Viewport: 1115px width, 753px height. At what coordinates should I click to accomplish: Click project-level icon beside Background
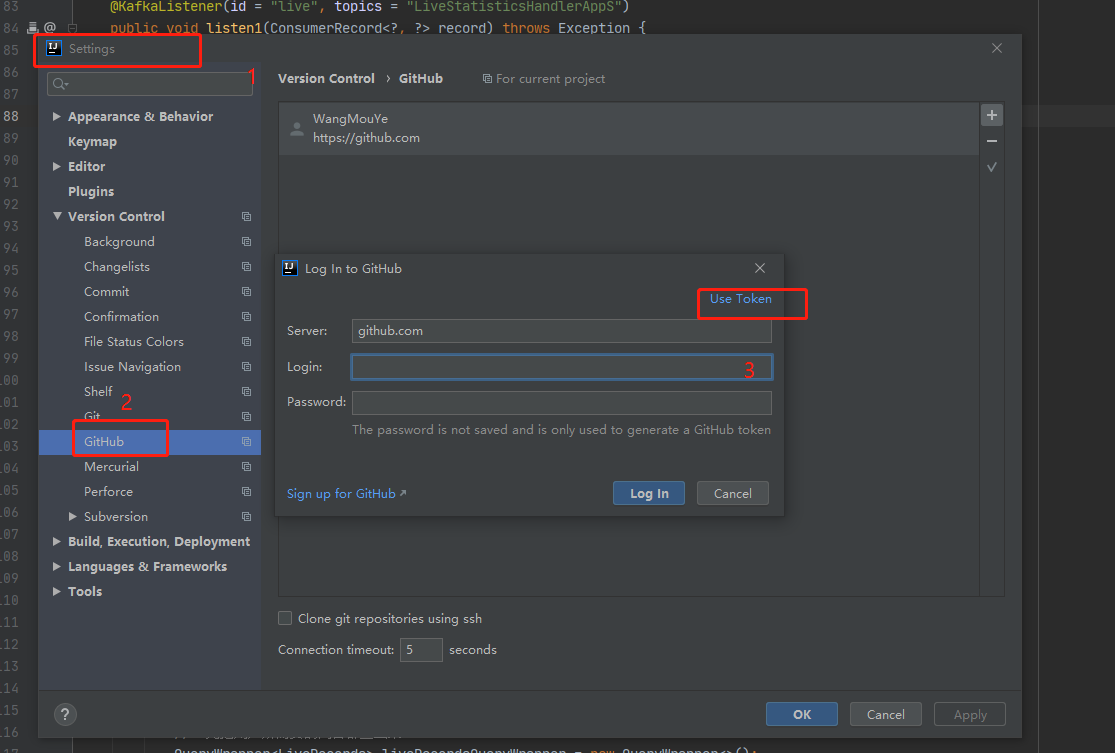click(x=247, y=242)
